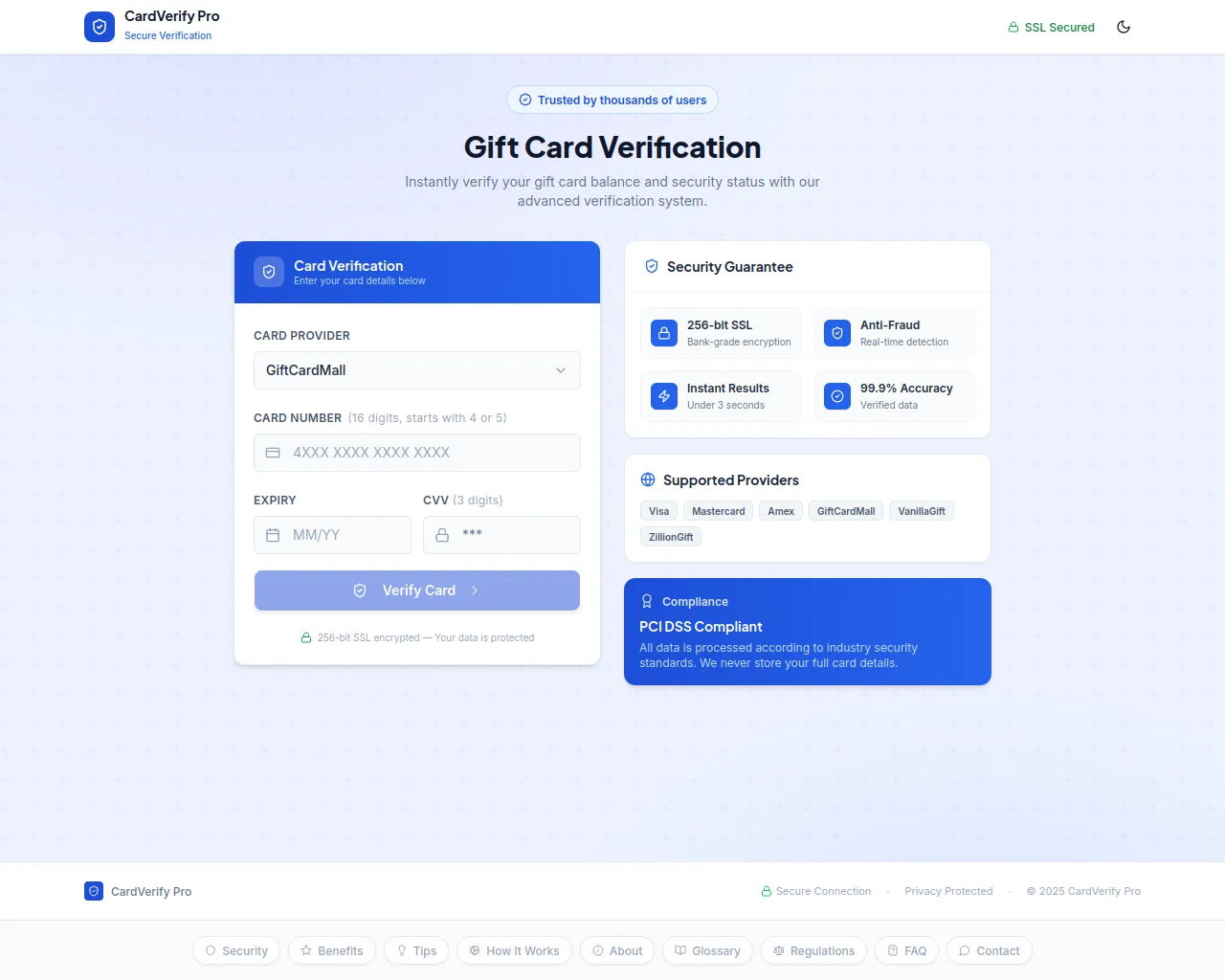Image resolution: width=1225 pixels, height=980 pixels.
Task: Click the Real-time detection caption
Action: (904, 342)
